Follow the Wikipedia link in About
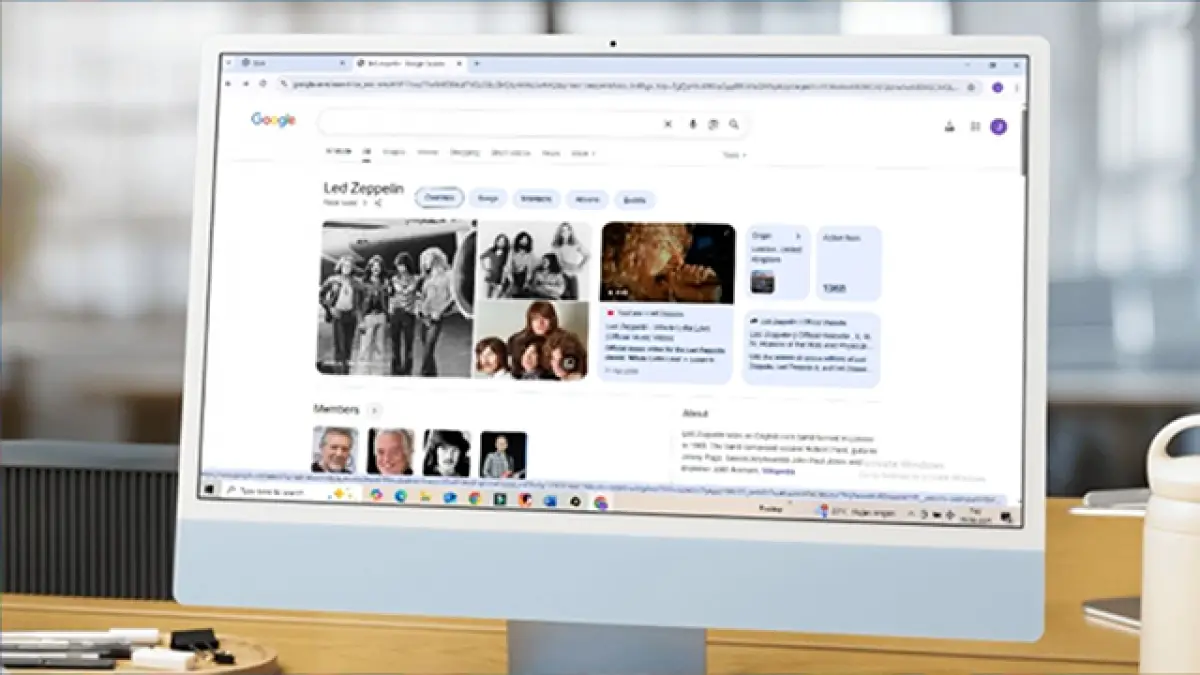The width and height of the screenshot is (1200, 675). [778, 469]
